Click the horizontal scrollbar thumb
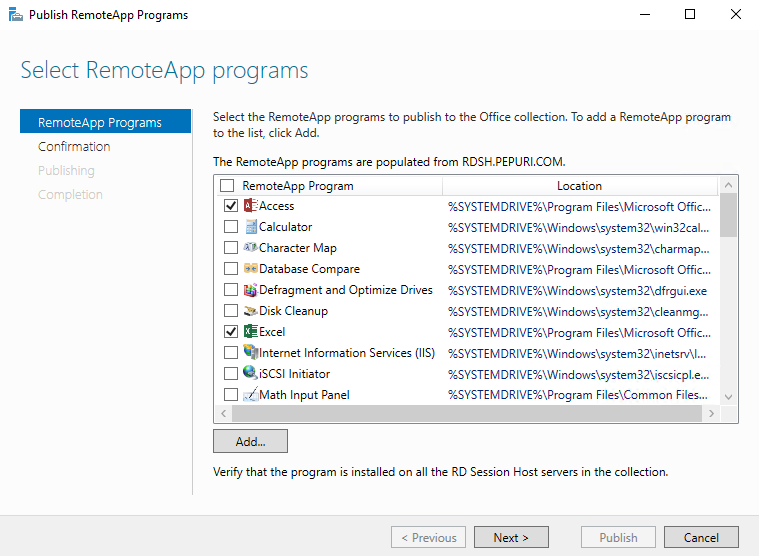This screenshot has height=556, width=759. tap(467, 413)
